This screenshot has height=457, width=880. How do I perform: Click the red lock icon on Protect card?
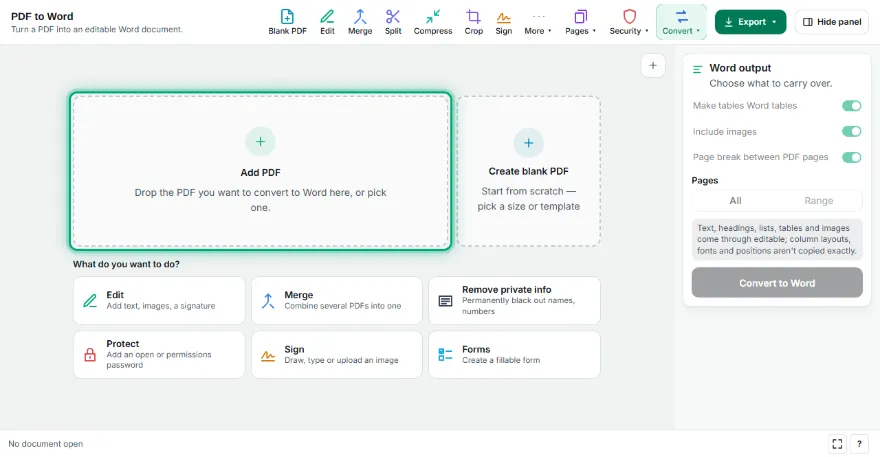pos(90,354)
